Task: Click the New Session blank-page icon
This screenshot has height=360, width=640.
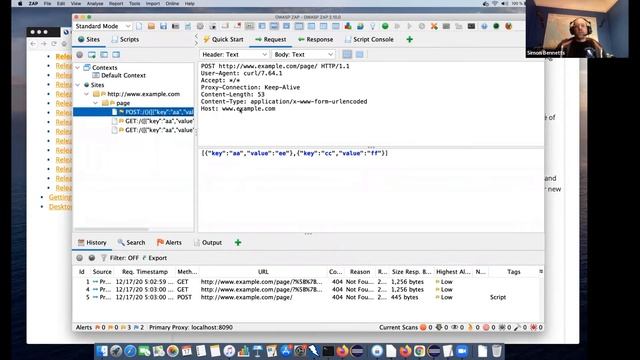Action: [139, 26]
